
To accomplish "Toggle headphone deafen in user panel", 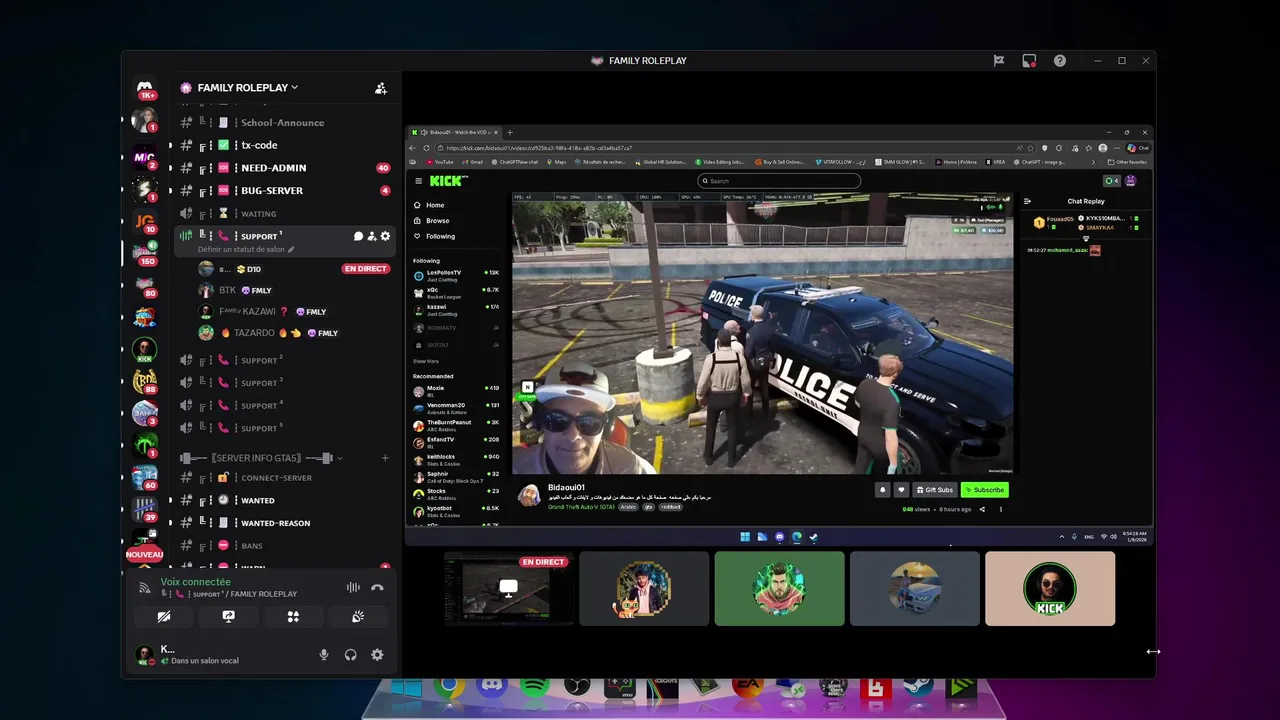I will 351,655.
